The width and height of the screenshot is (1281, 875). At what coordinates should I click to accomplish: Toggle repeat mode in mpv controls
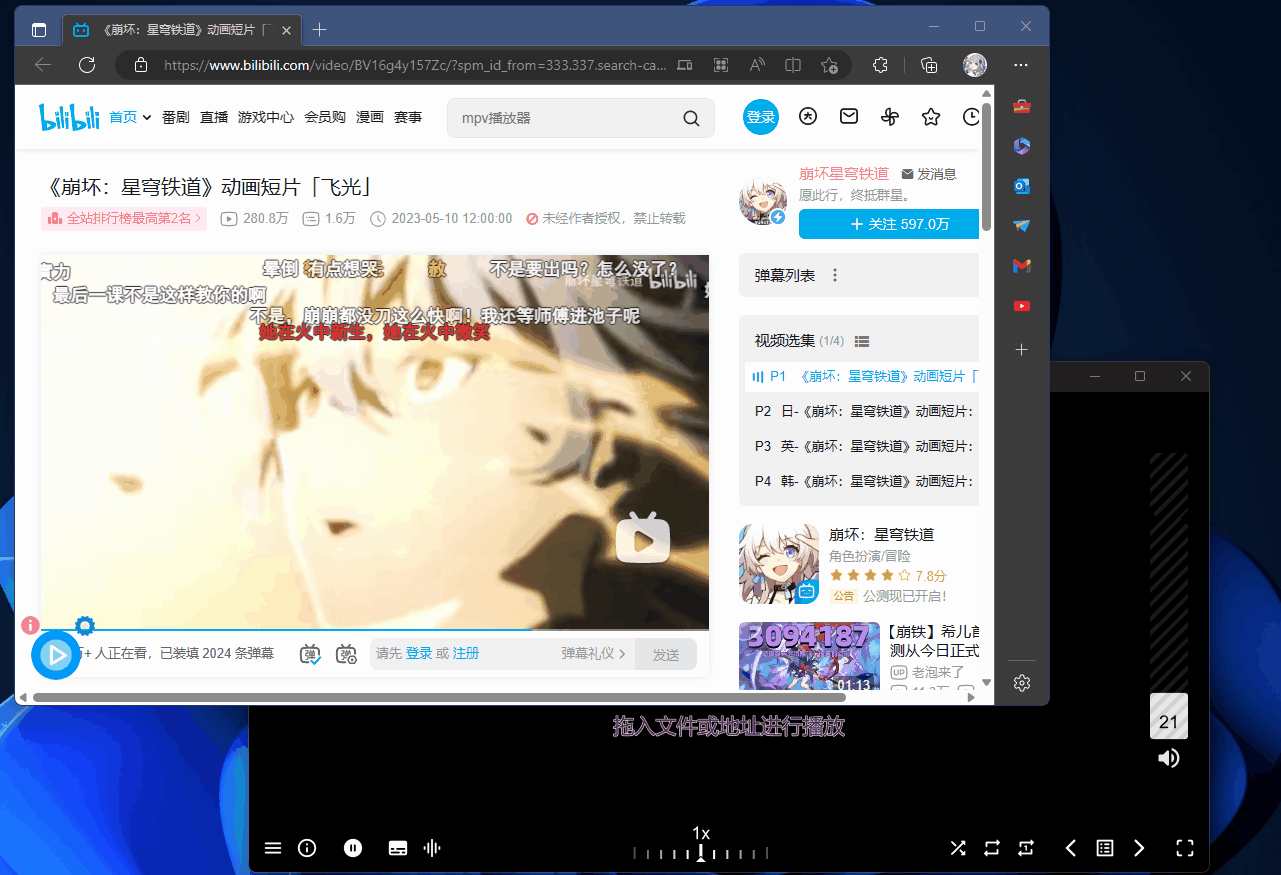click(x=991, y=847)
